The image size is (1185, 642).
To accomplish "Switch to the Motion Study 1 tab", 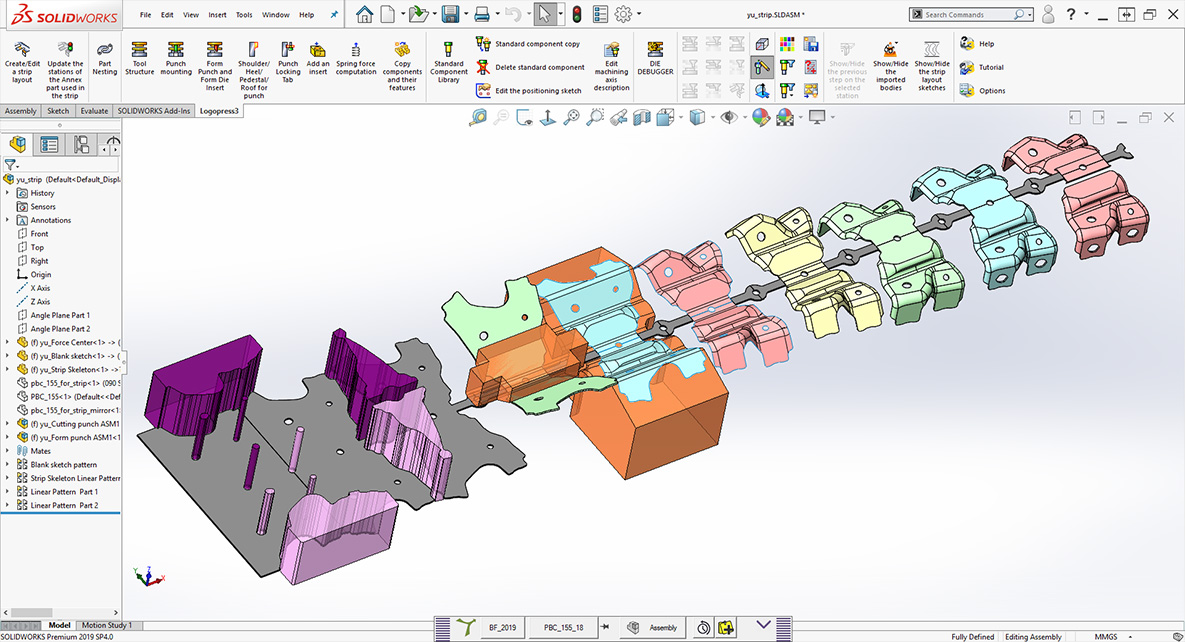I will (106, 625).
